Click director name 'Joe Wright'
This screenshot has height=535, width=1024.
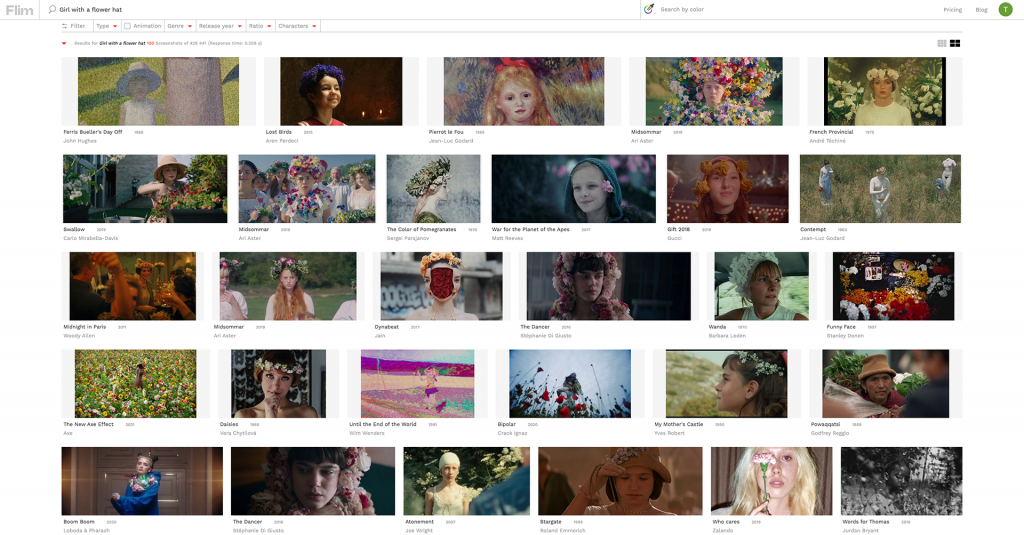419,530
